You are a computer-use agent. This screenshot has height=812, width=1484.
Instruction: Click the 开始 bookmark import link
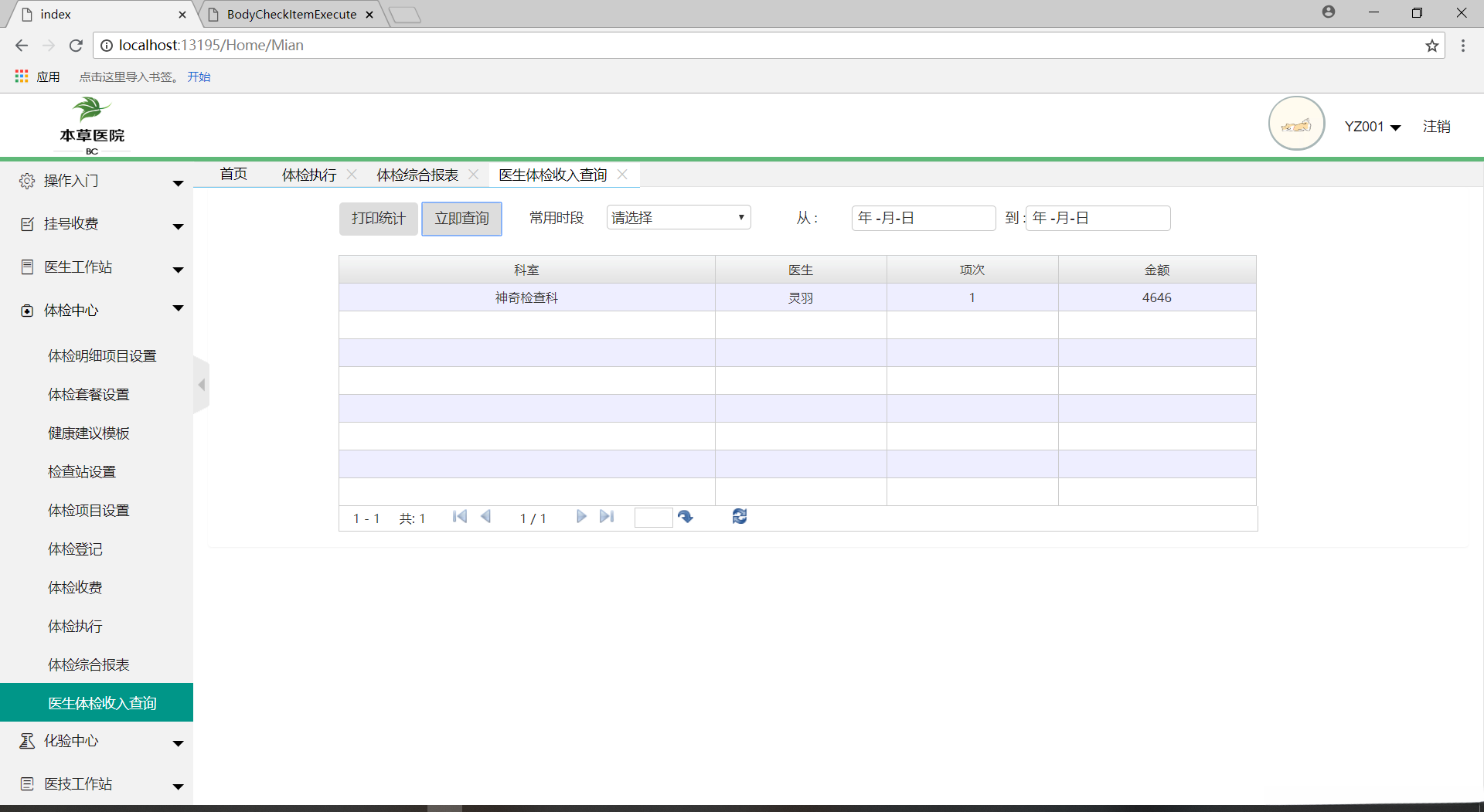click(x=199, y=76)
